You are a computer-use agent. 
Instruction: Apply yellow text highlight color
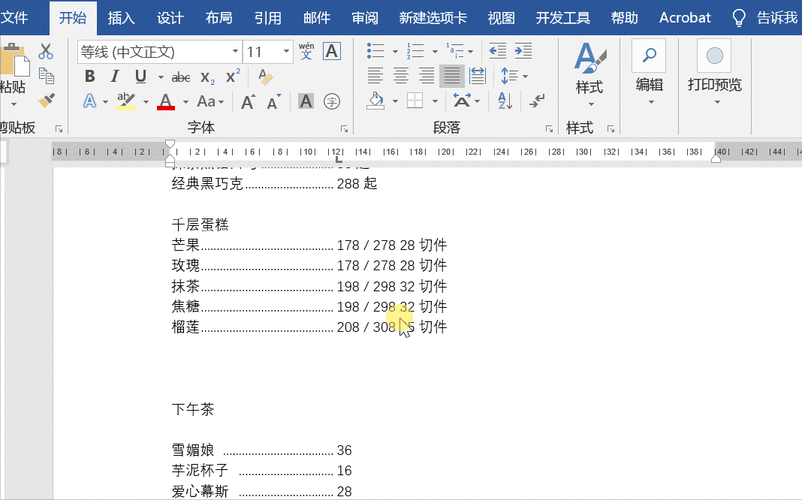pos(126,101)
